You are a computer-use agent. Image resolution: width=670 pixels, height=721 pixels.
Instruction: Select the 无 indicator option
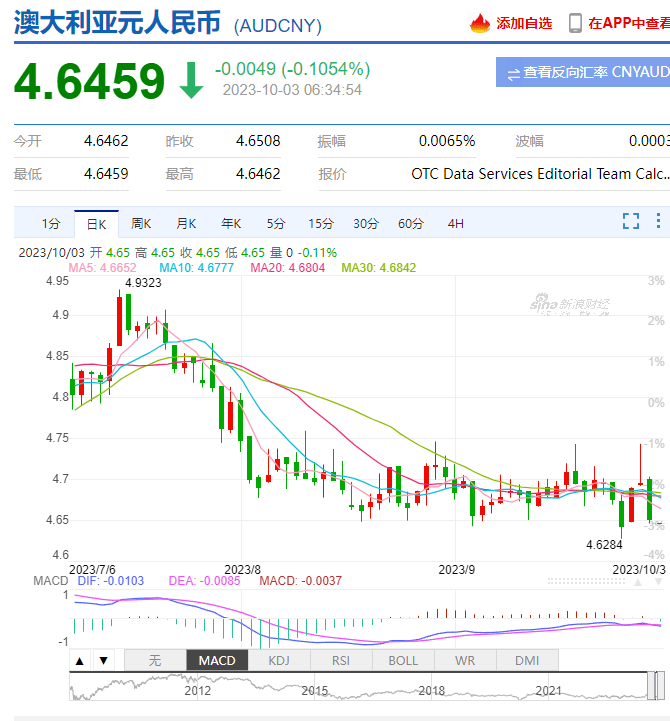[154, 660]
